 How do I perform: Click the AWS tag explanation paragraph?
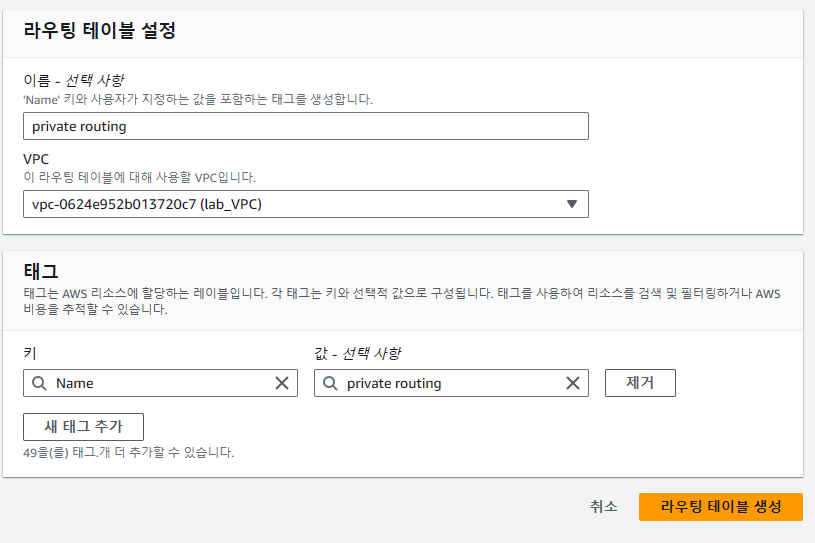point(402,301)
